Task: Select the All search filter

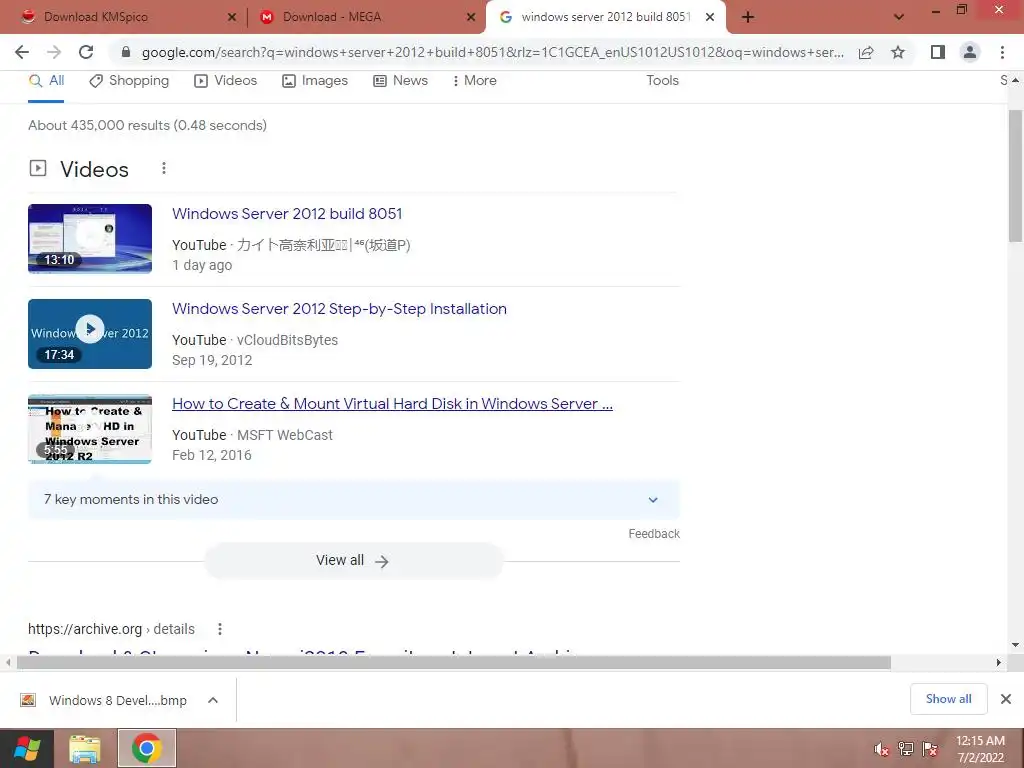Action: [x=46, y=80]
